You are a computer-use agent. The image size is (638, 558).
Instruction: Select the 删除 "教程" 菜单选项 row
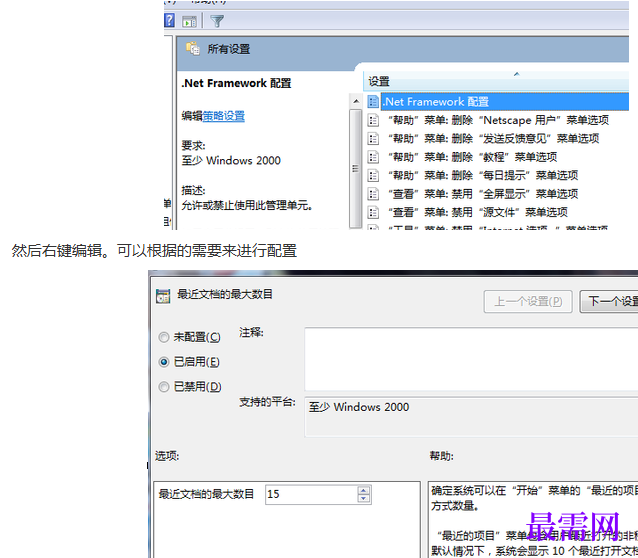click(472, 157)
